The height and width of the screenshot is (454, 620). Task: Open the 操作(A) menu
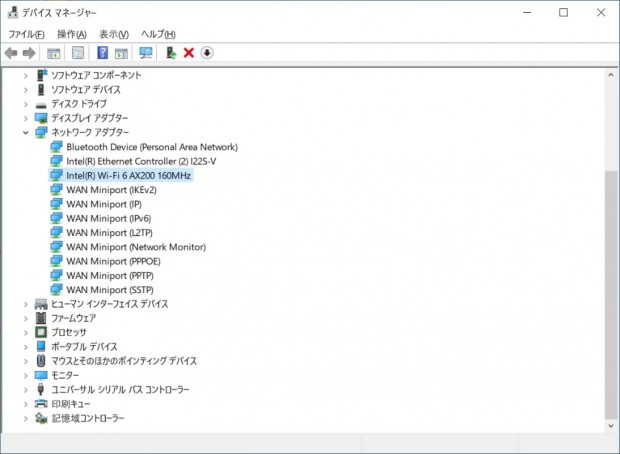72,34
